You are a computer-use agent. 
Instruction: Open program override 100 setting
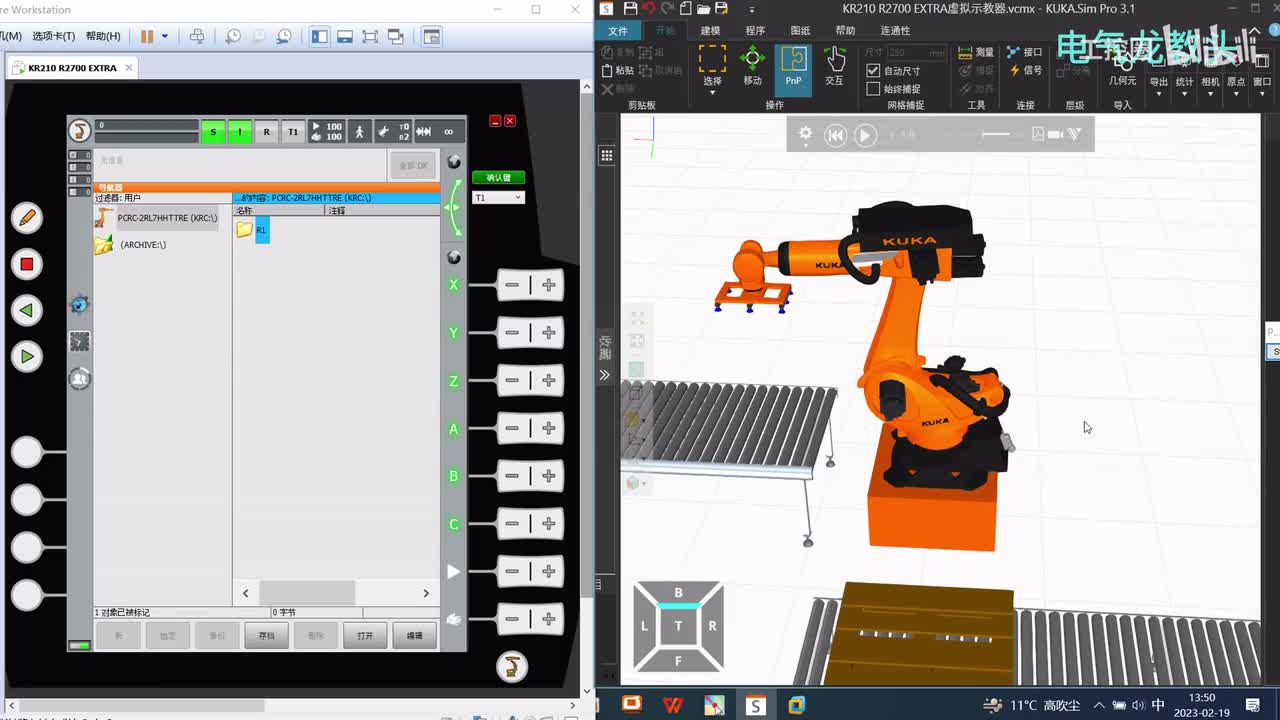[326, 131]
